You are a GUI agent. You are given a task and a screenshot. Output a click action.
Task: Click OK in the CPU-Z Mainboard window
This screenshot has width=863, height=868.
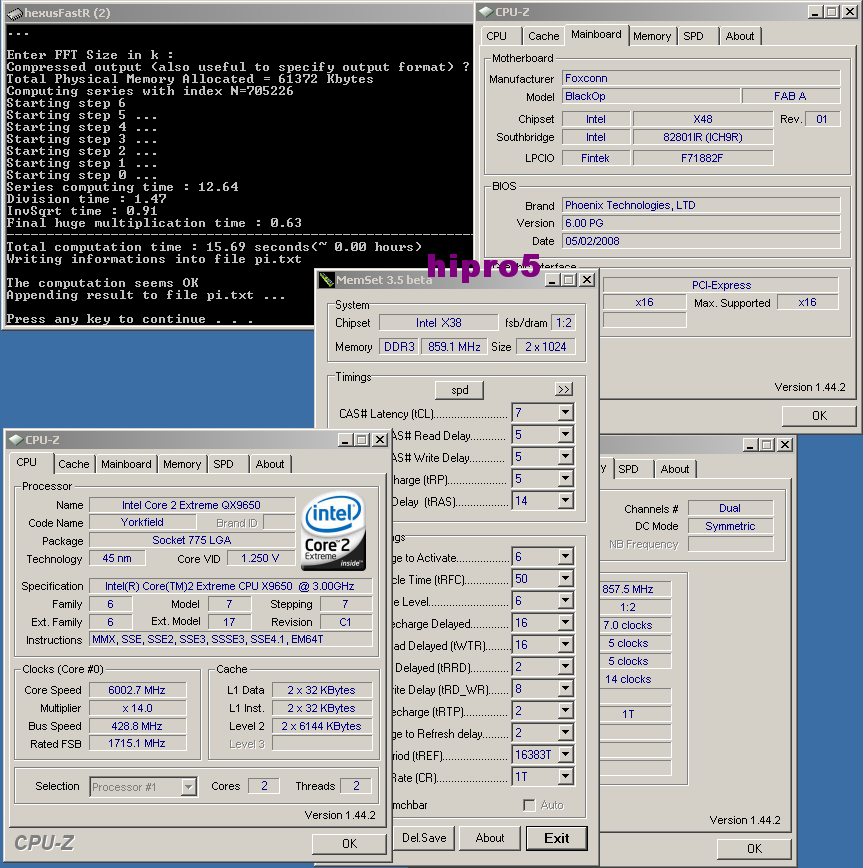[x=819, y=416]
